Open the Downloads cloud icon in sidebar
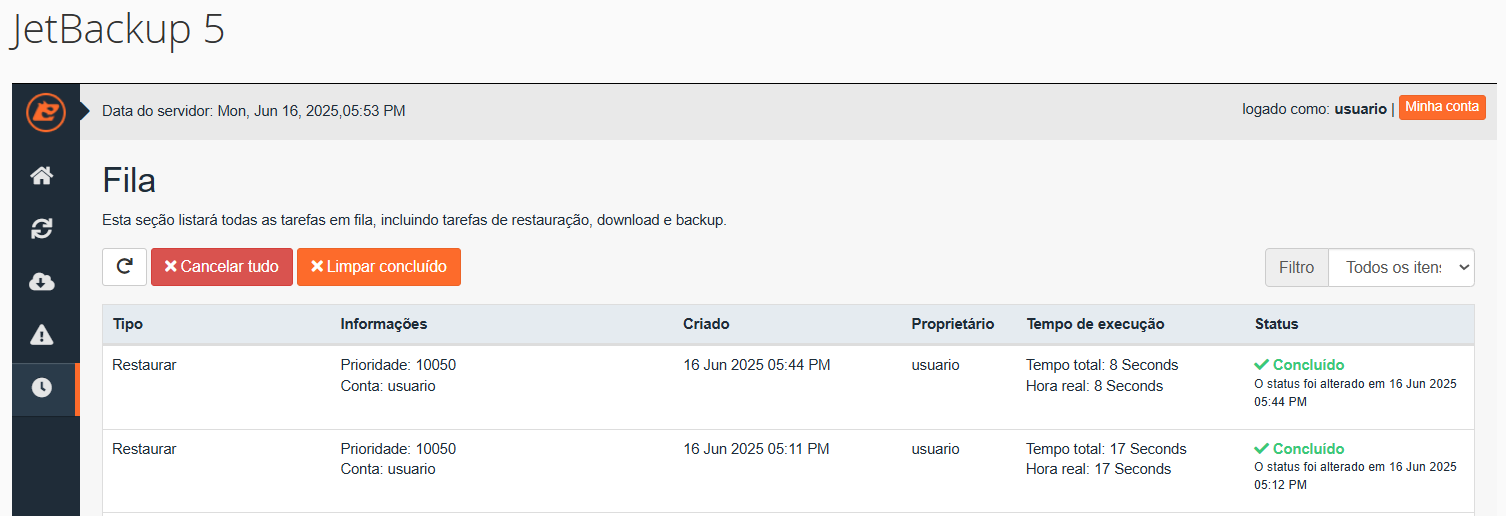This screenshot has height=516, width=1506. [42, 282]
